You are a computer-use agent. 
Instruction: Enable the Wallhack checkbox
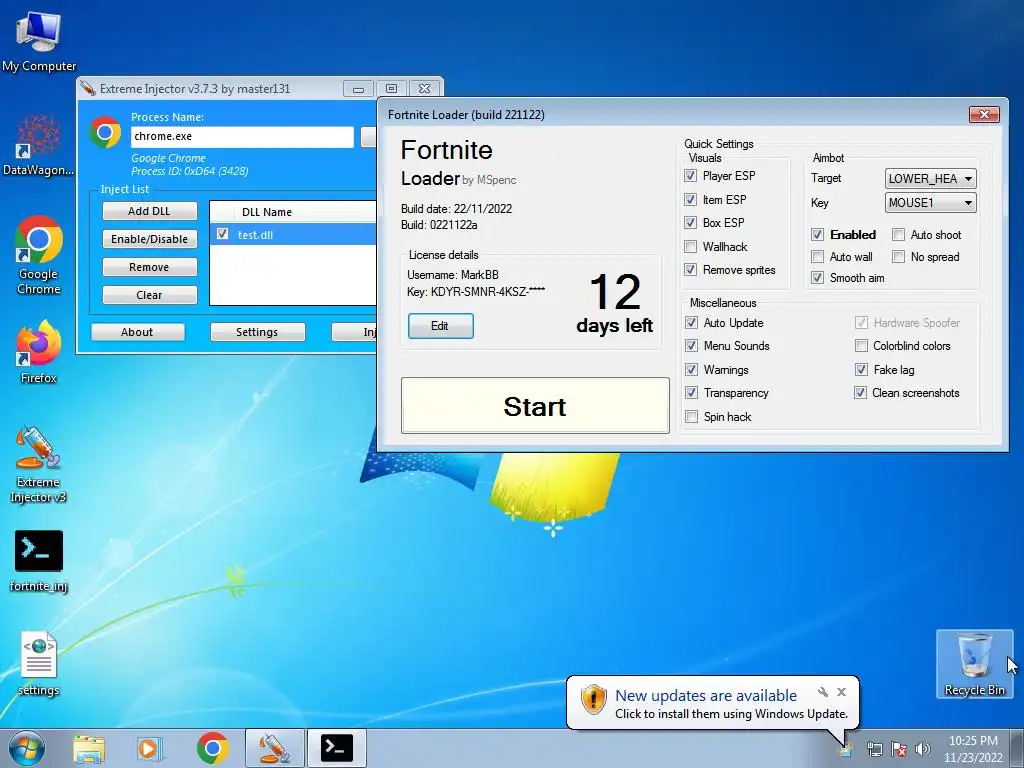pyautogui.click(x=690, y=246)
